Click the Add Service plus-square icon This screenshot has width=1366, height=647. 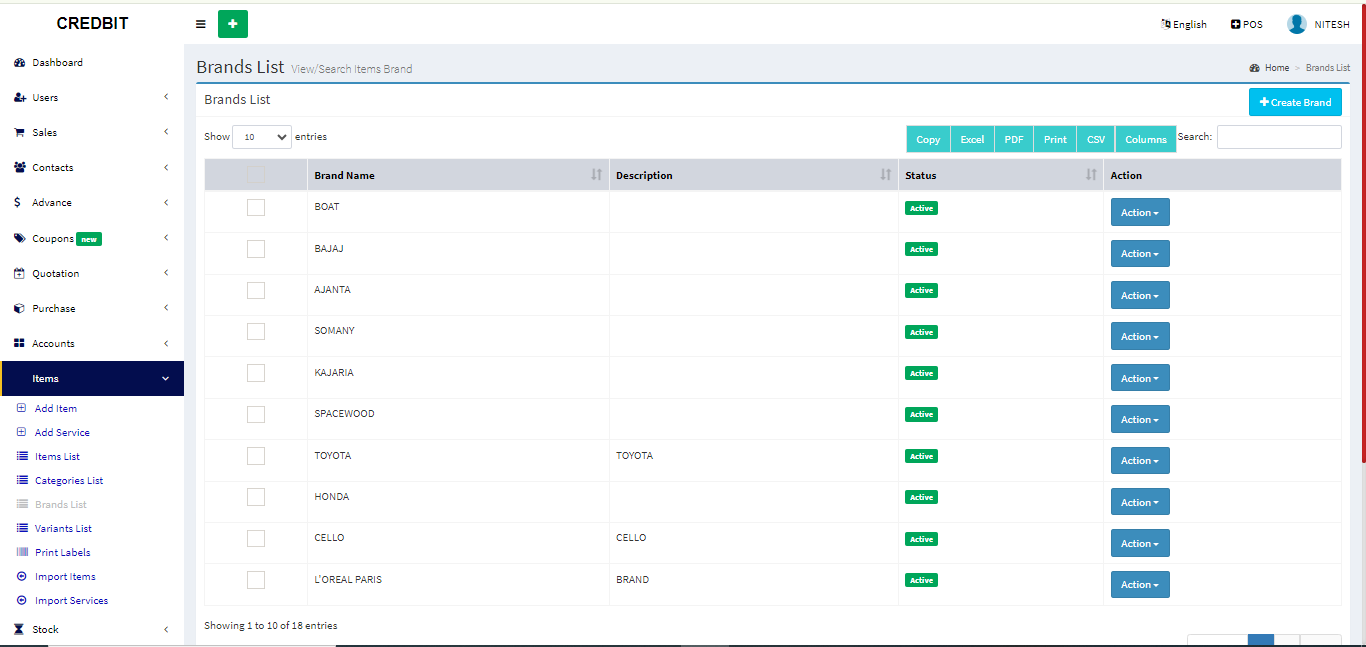click(22, 432)
